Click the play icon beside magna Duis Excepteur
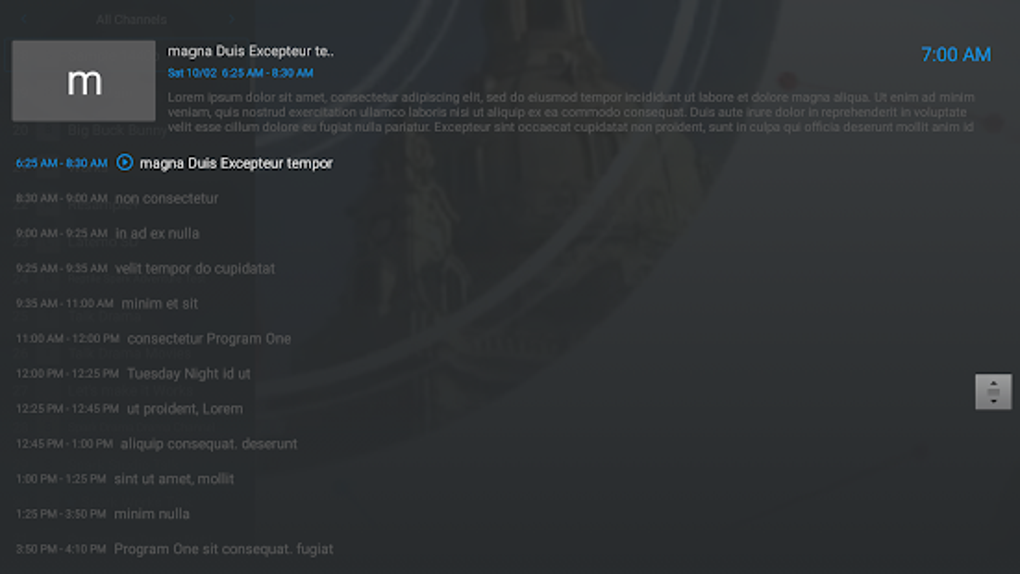The image size is (1020, 574). tap(124, 162)
